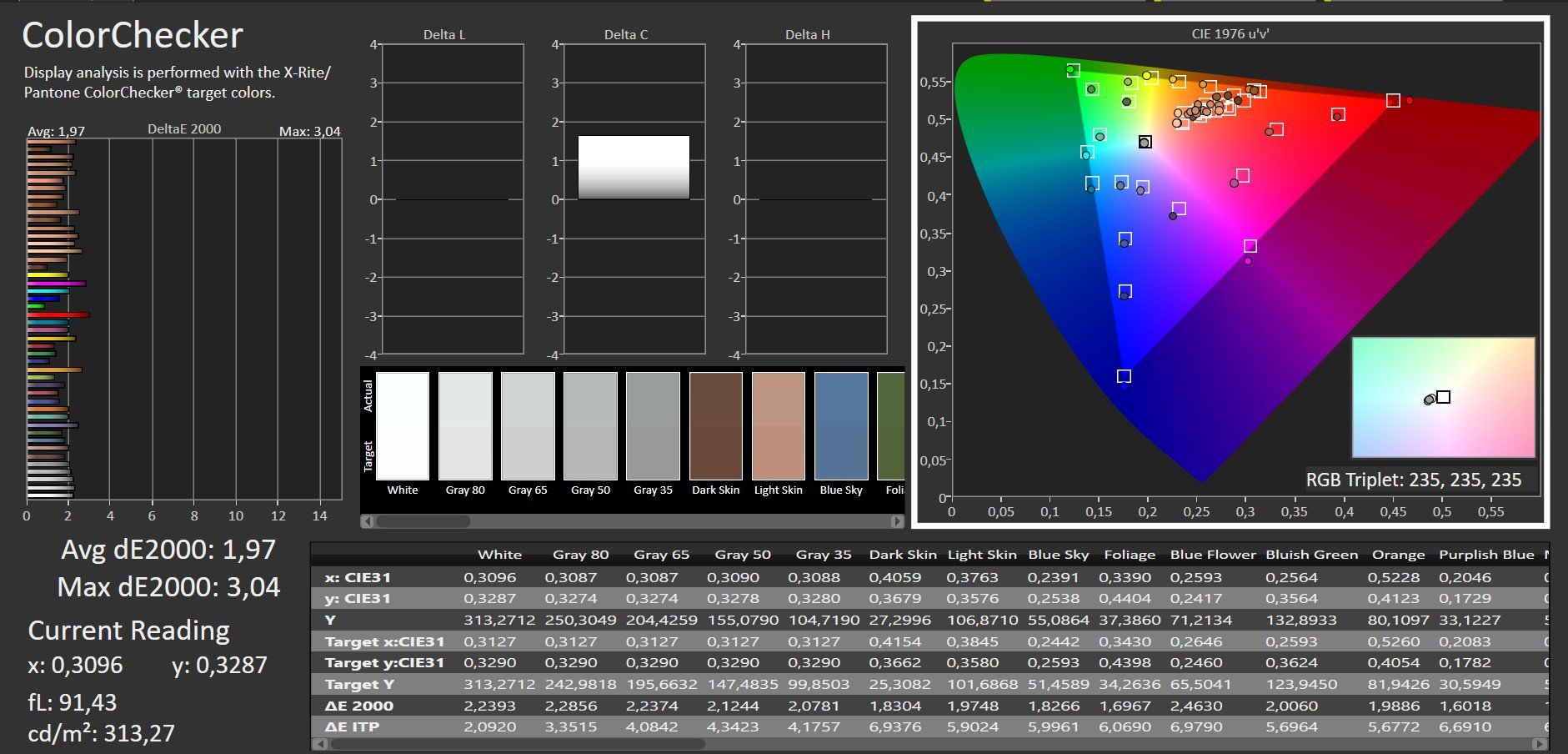Click right arrow of data table scrollbar
This screenshot has width=1568, height=754.
[1540, 743]
